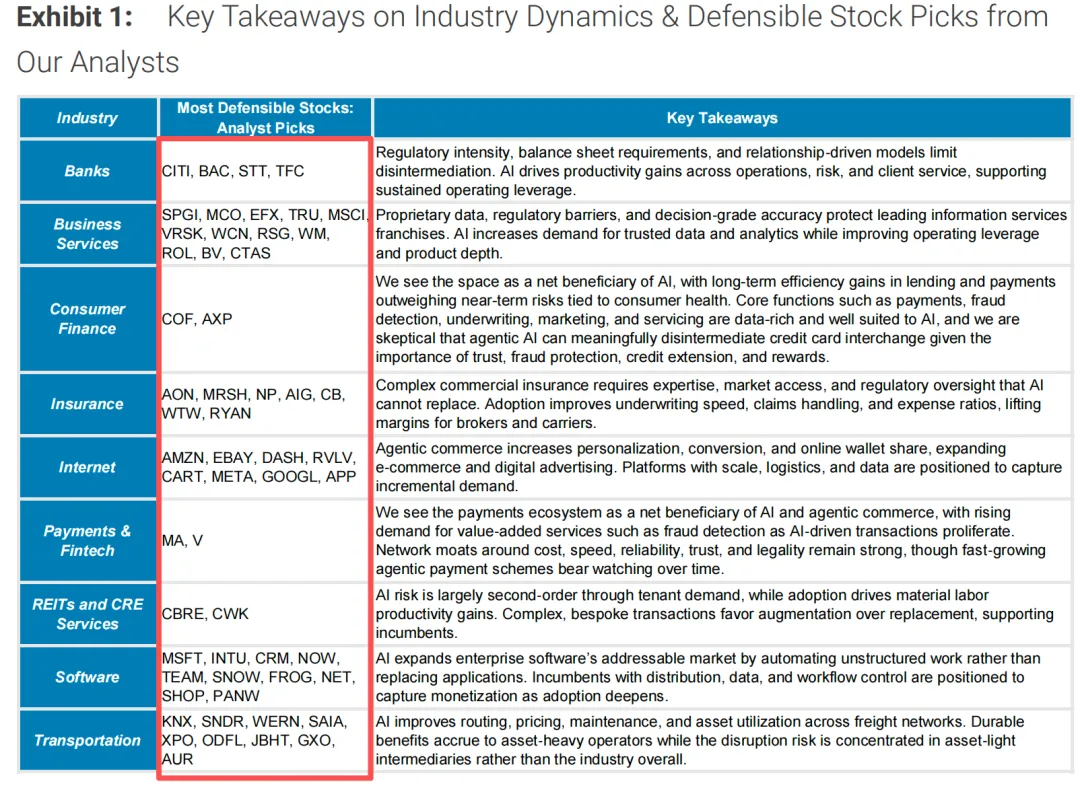Click the takeaway starting 'AI risk is largely second-order'

pyautogui.click(x=722, y=614)
